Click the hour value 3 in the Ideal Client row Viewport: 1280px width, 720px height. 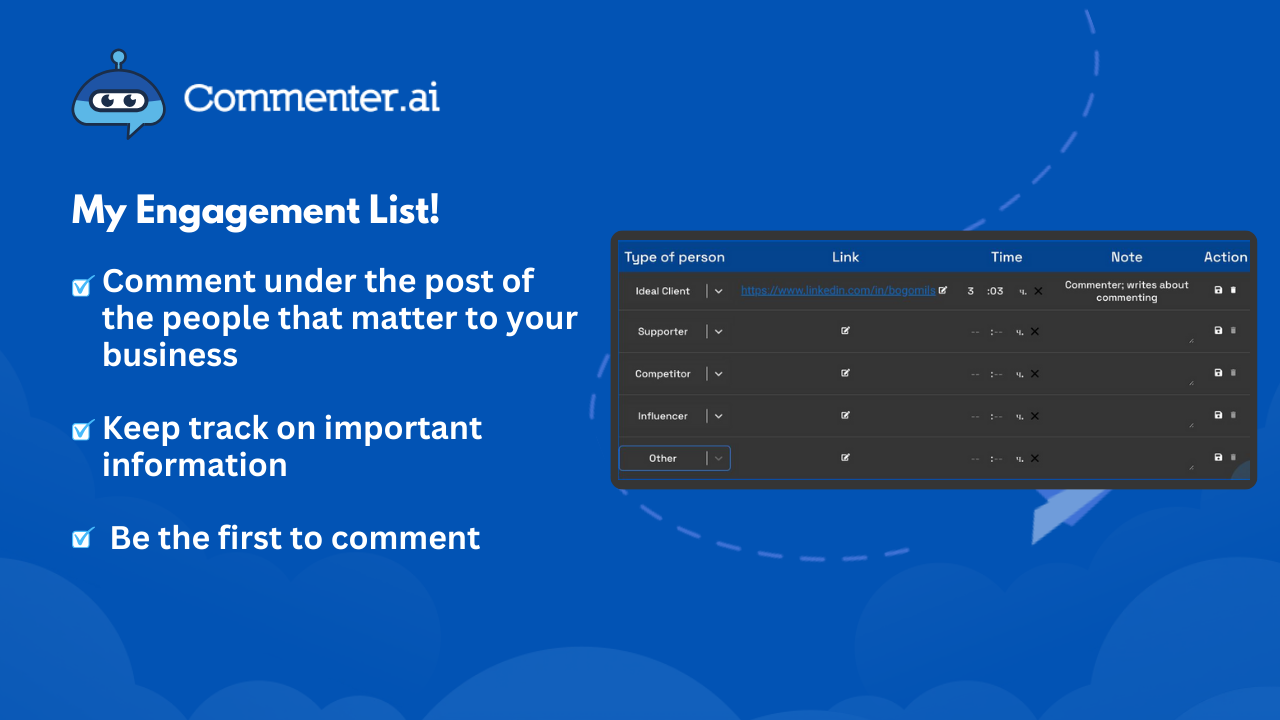[971, 291]
